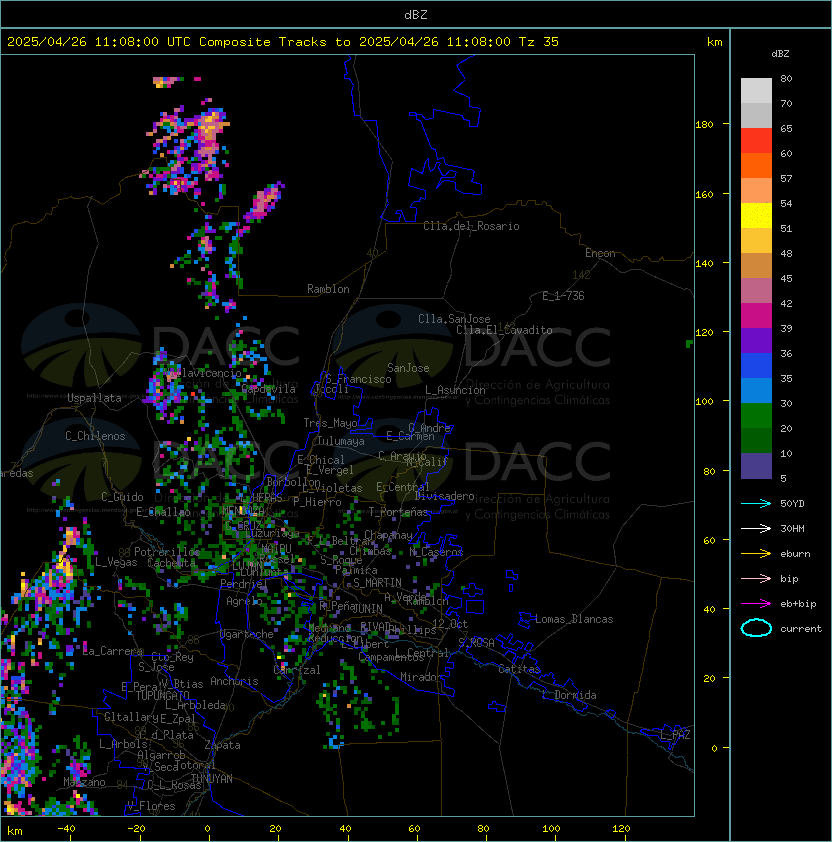Select the 'Divisadero' map label
832x842 pixels.
(444, 496)
